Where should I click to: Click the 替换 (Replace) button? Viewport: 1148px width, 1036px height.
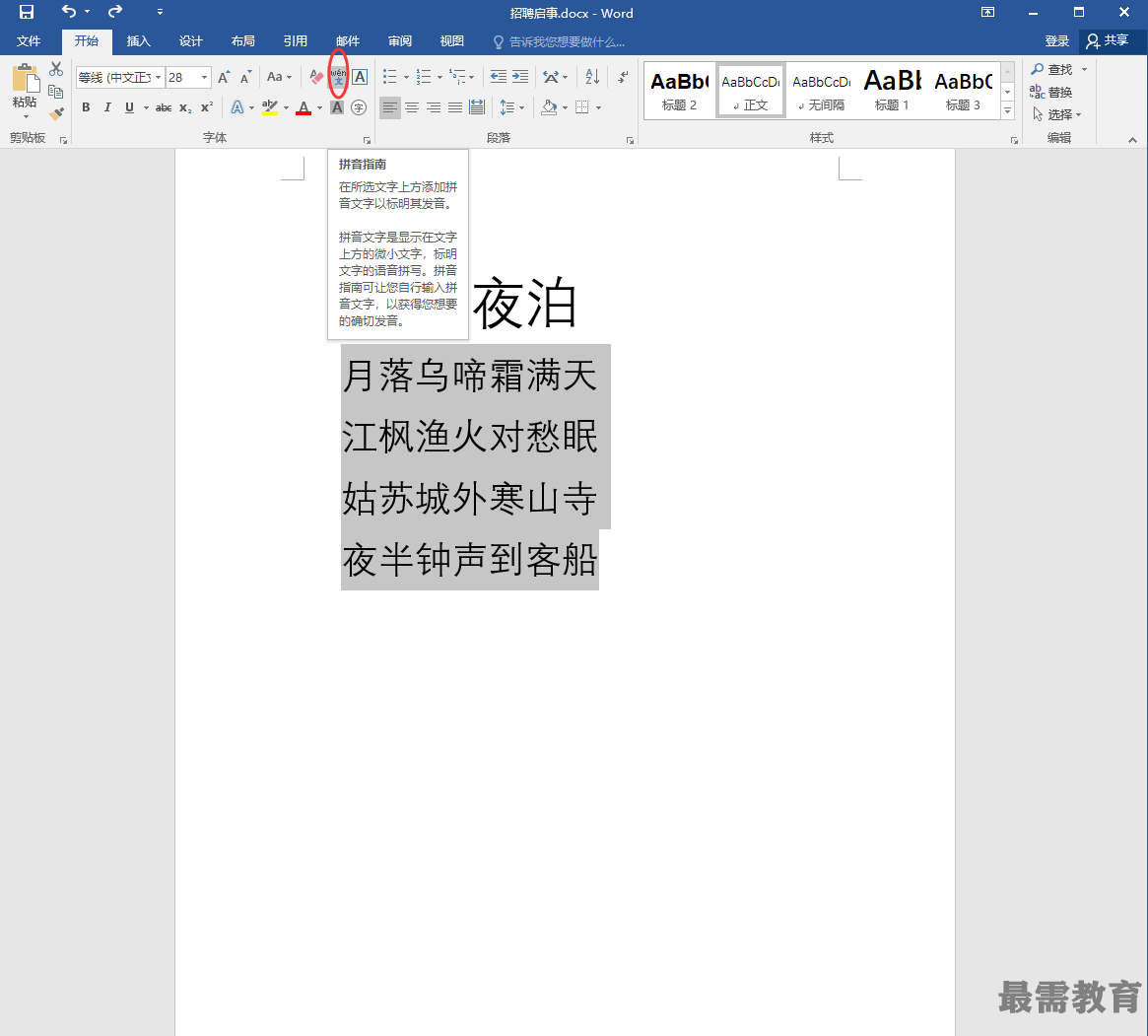[1051, 92]
